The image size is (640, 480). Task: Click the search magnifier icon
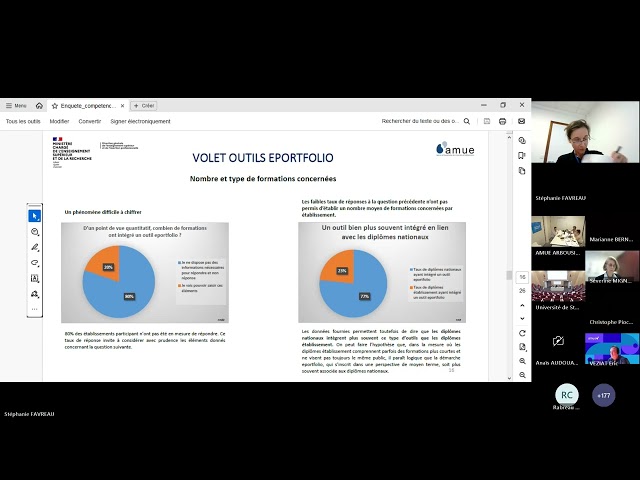tap(467, 121)
